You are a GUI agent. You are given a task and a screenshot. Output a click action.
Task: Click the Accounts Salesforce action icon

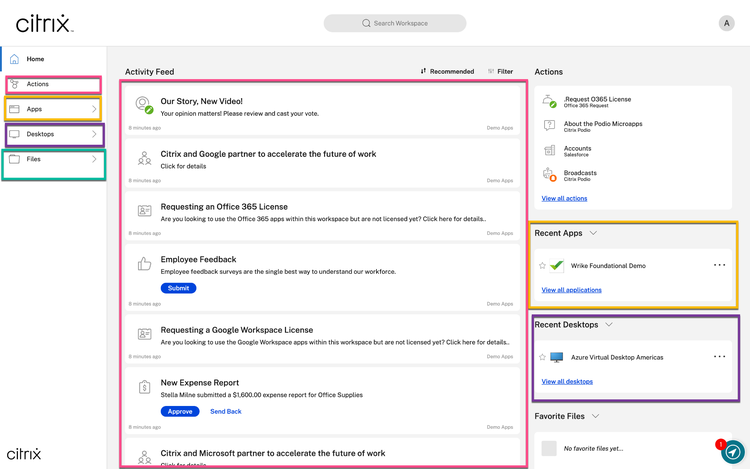coord(549,150)
